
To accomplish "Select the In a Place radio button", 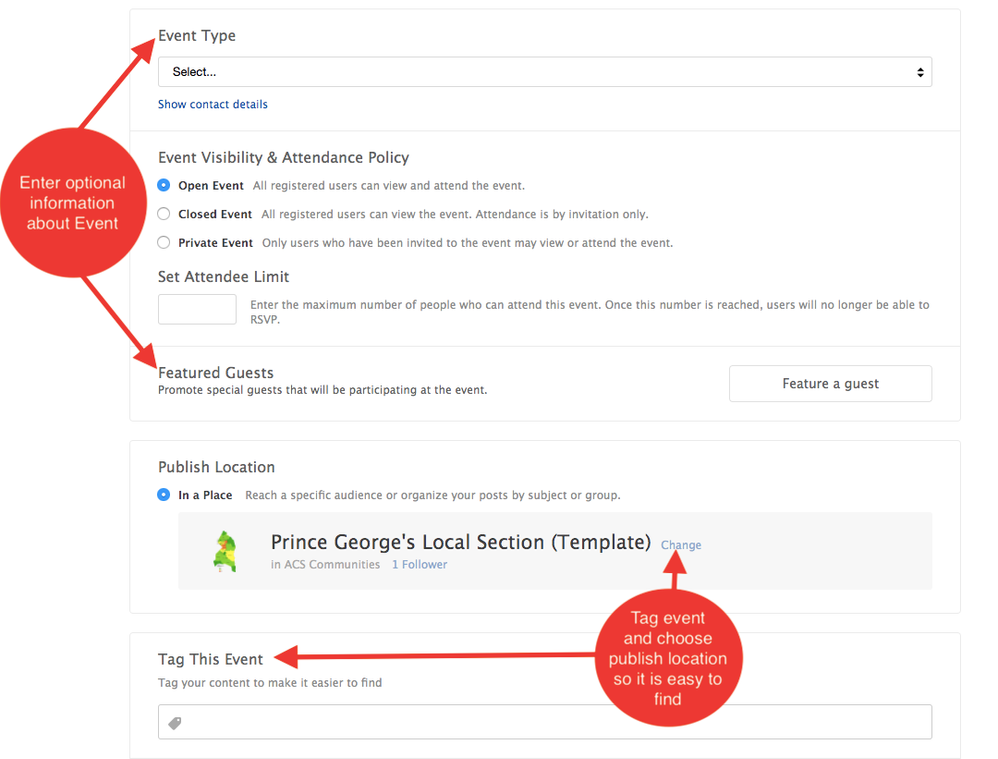I will pyautogui.click(x=164, y=495).
